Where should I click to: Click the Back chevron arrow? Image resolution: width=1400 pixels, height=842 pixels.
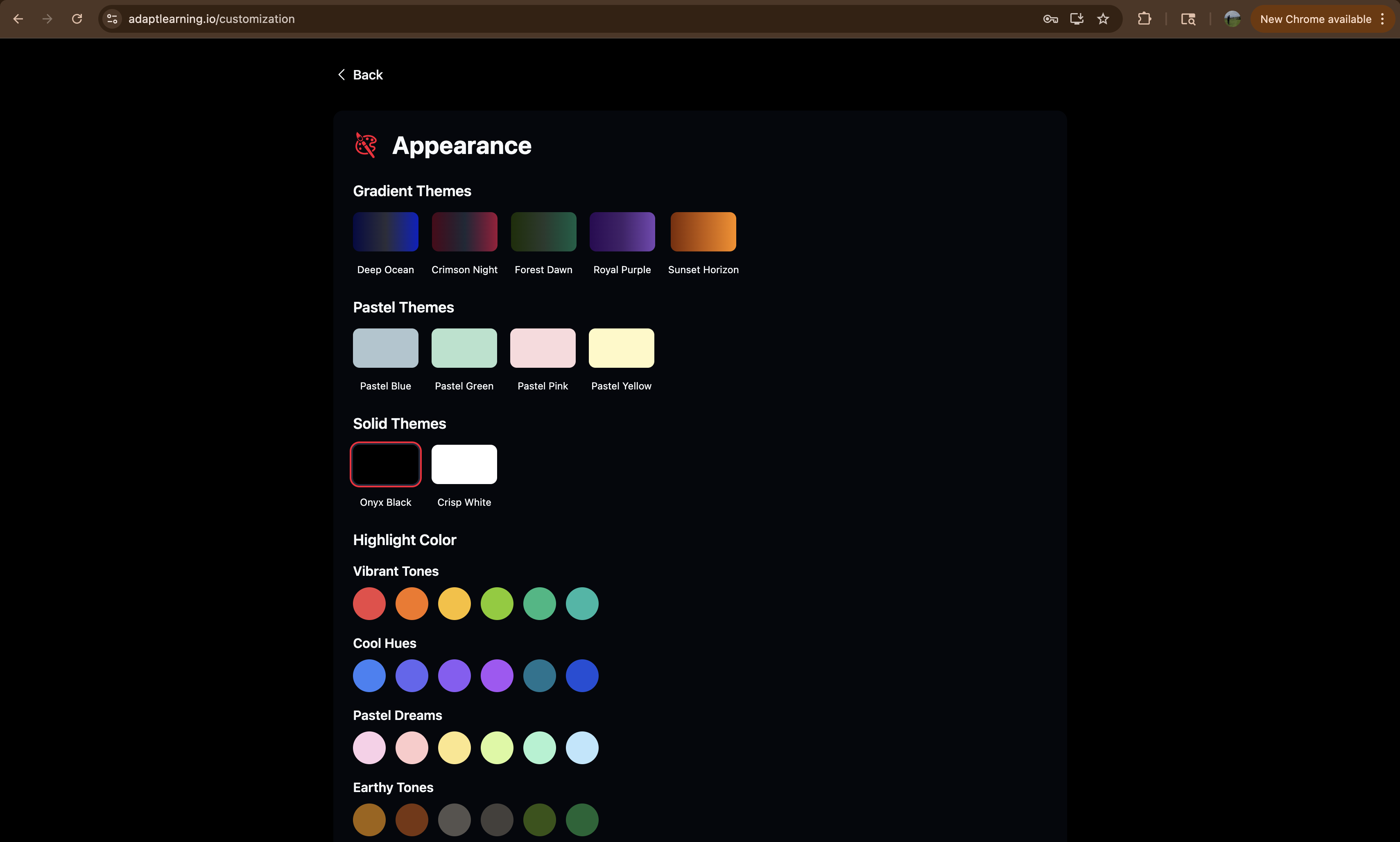point(342,75)
